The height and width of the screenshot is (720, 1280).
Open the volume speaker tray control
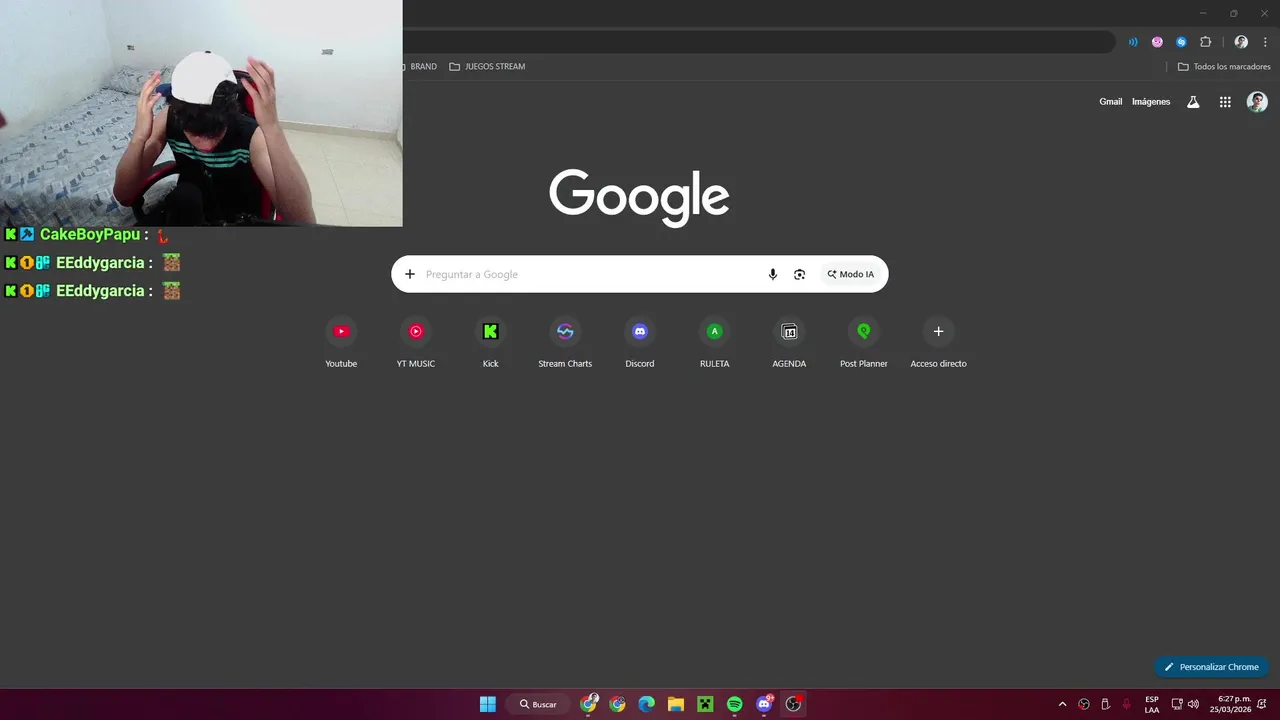pos(1193,704)
